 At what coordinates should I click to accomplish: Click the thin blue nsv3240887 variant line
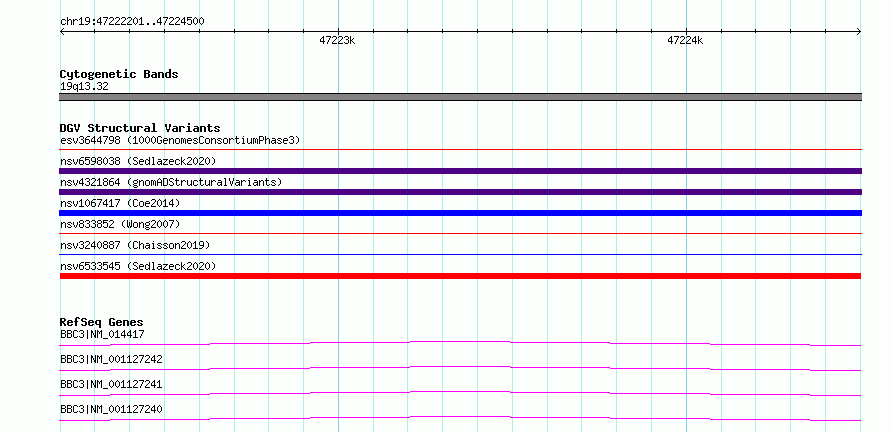click(460, 255)
